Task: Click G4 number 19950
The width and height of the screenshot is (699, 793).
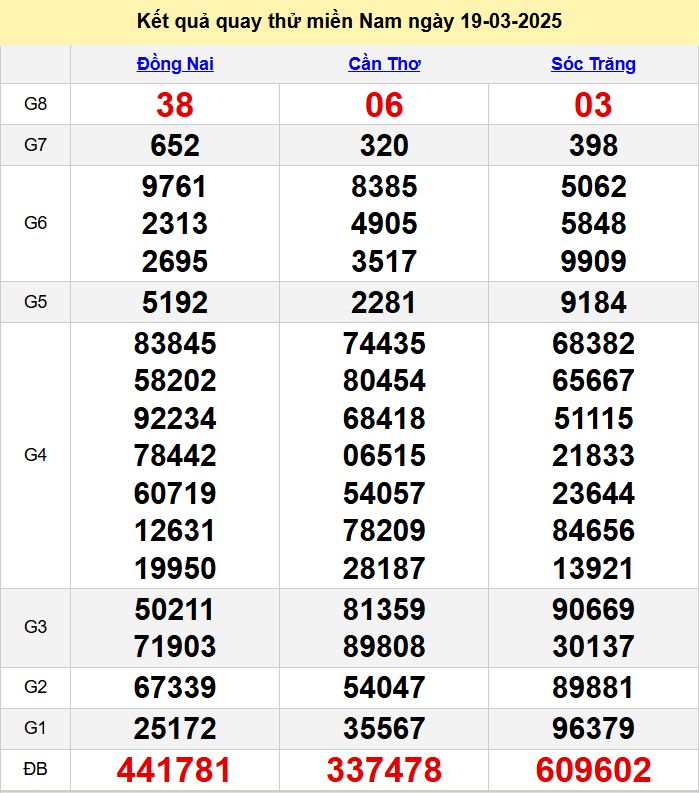Action: [175, 568]
